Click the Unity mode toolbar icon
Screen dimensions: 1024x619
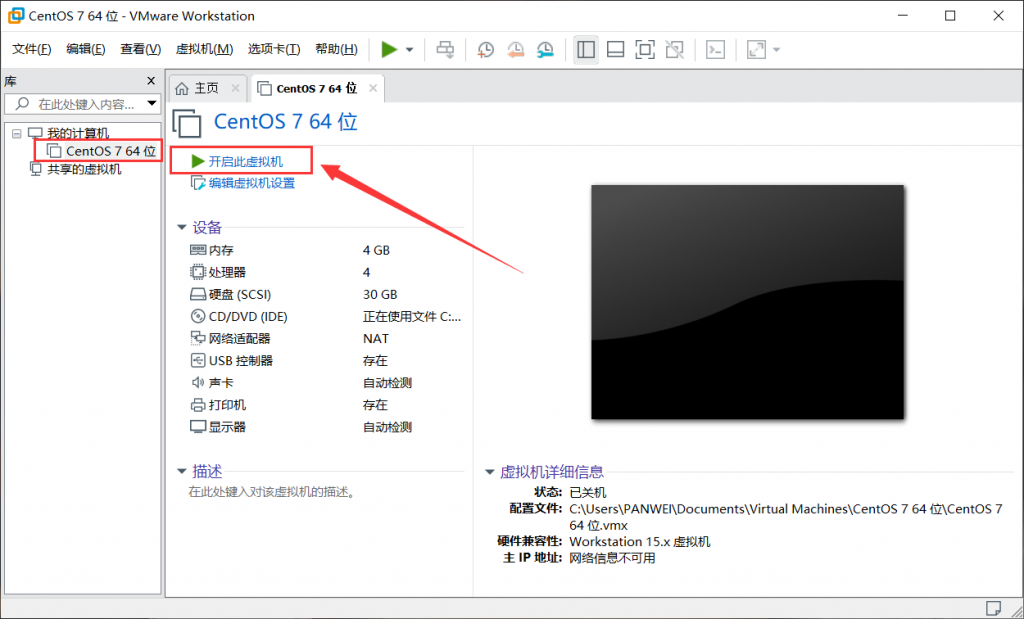pos(675,50)
